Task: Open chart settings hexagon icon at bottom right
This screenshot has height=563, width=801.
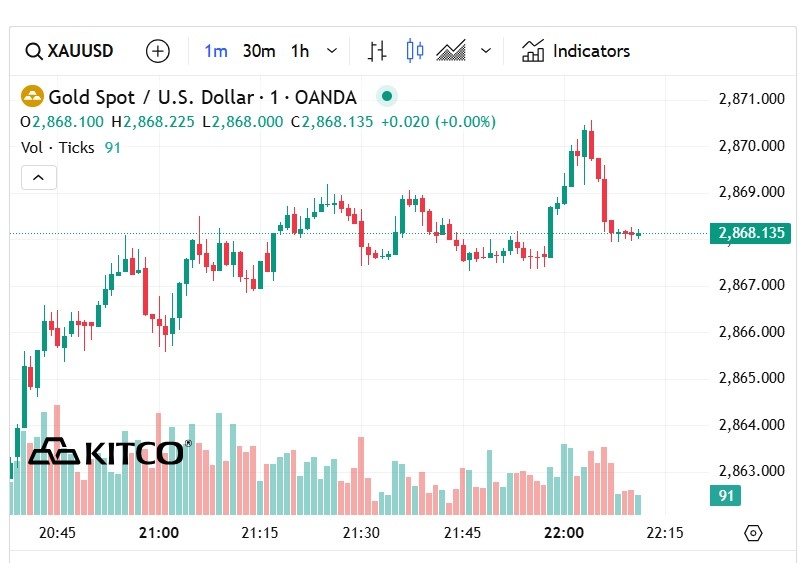Action: pos(753,533)
